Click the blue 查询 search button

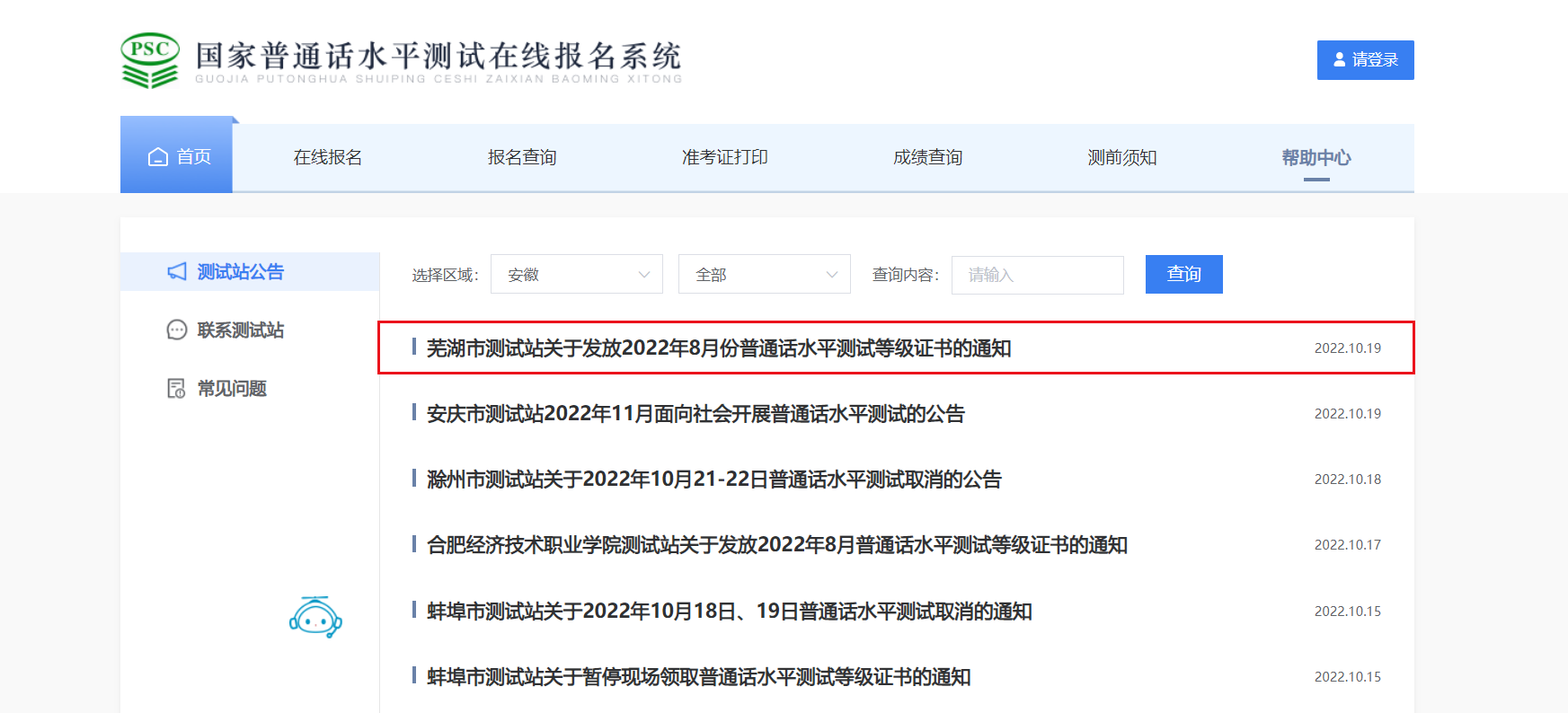pos(1184,274)
